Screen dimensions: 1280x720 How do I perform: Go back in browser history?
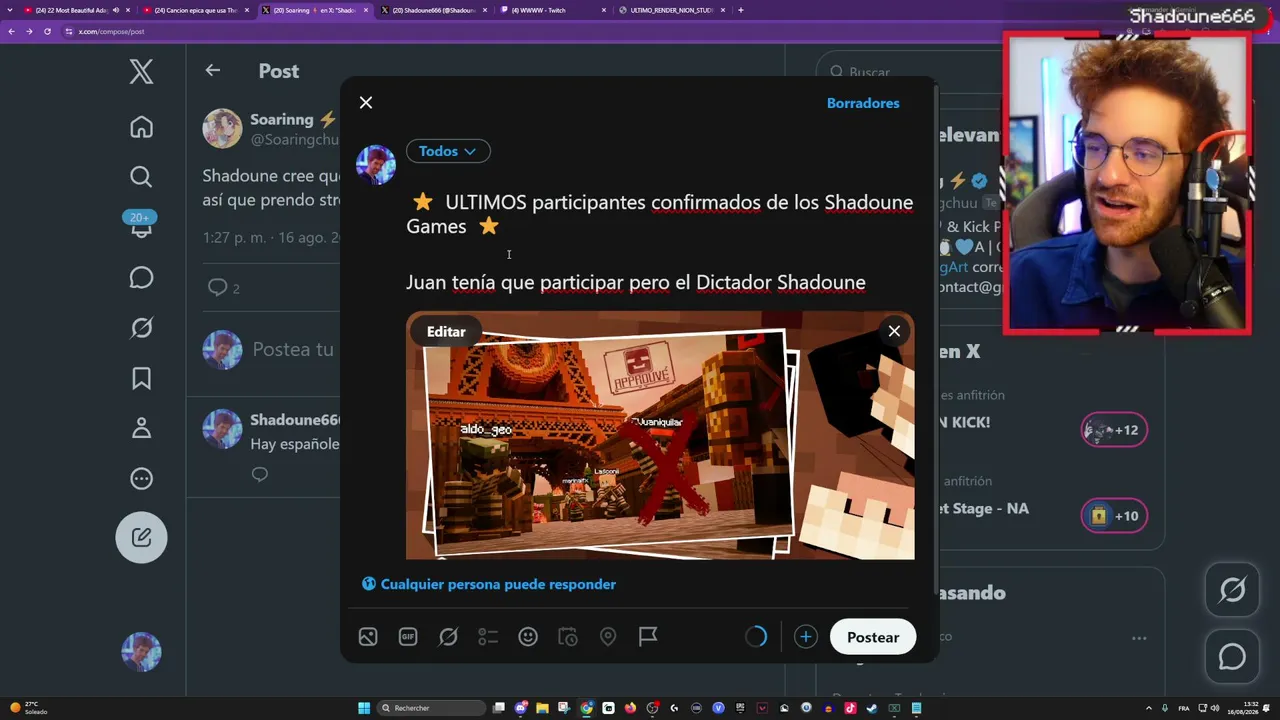click(11, 31)
